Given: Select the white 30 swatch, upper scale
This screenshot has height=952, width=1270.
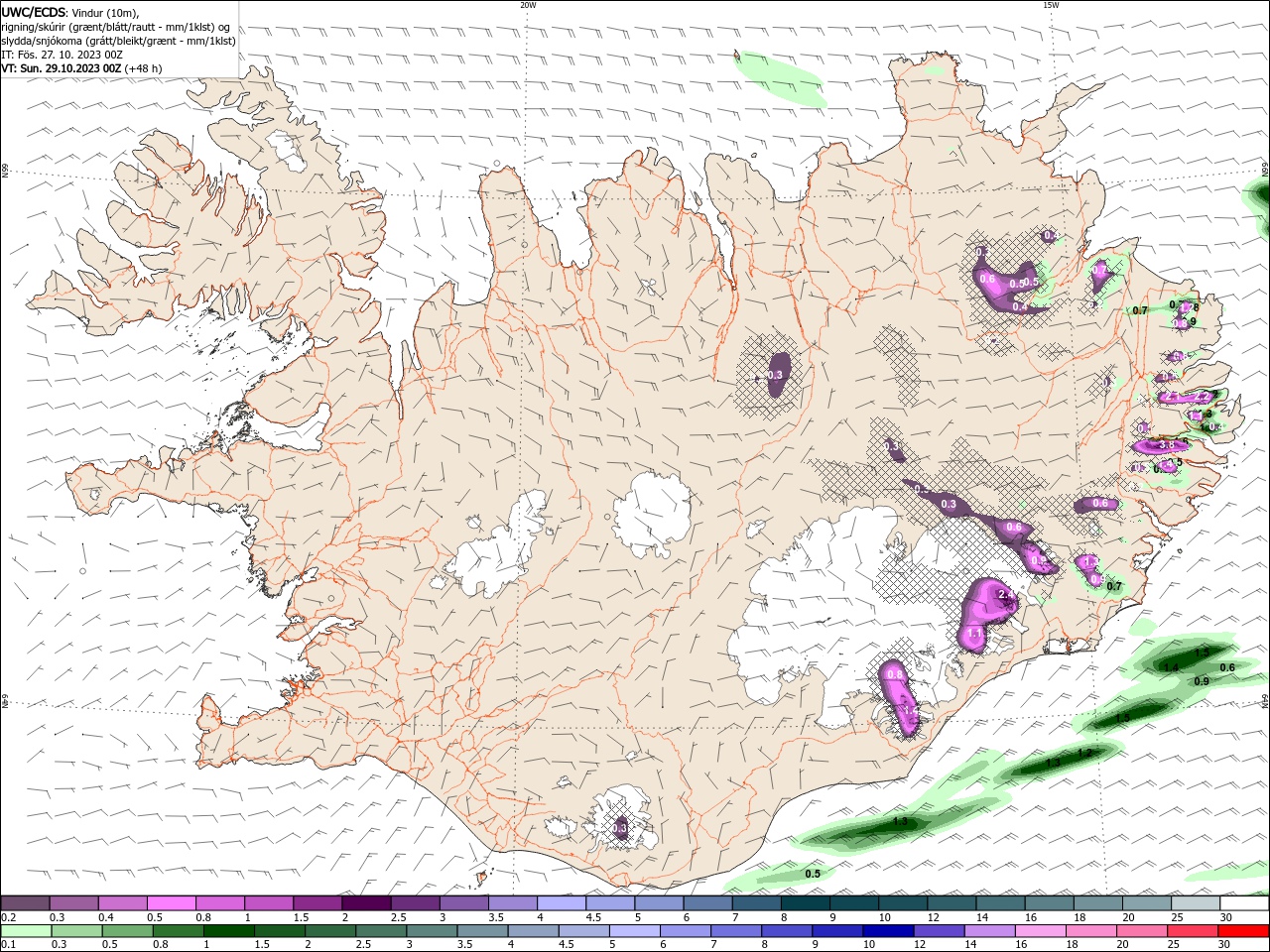Looking at the screenshot, I should click(x=1244, y=902).
